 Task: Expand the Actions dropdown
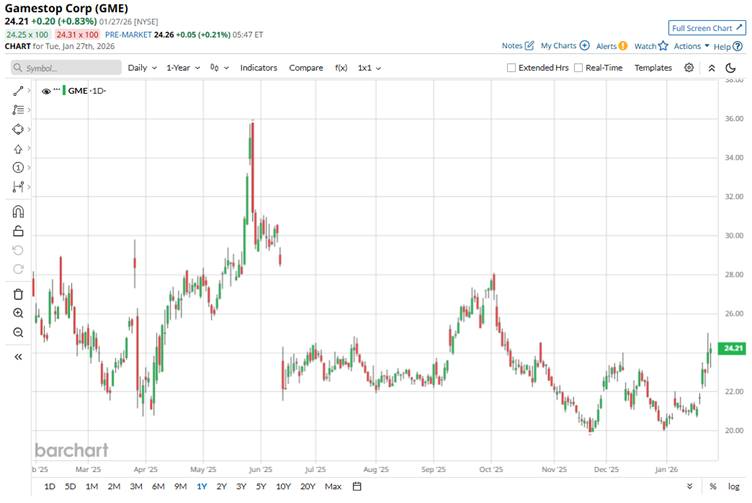coord(691,46)
